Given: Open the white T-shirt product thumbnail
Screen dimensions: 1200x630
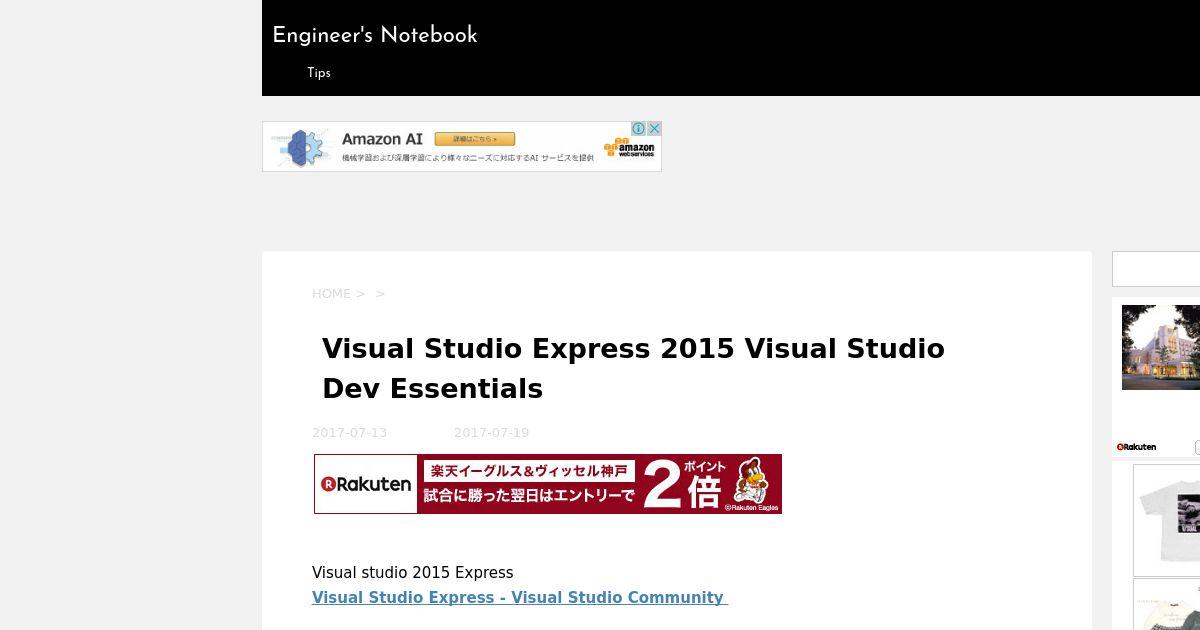Looking at the screenshot, I should [1167, 520].
